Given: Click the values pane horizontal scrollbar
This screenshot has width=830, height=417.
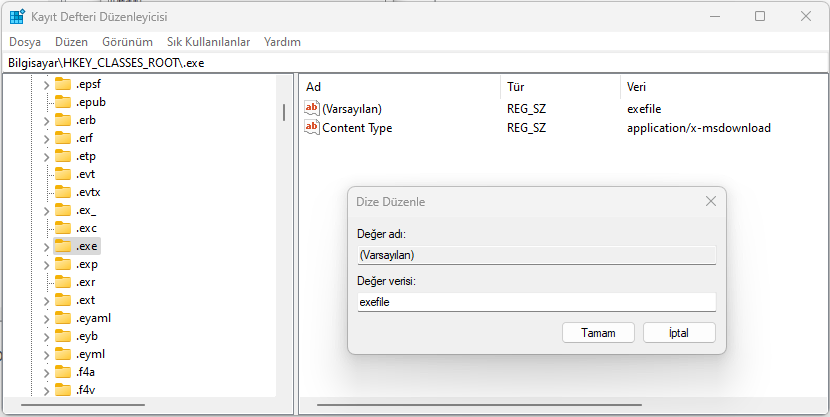Looking at the screenshot, I should click(480, 405).
